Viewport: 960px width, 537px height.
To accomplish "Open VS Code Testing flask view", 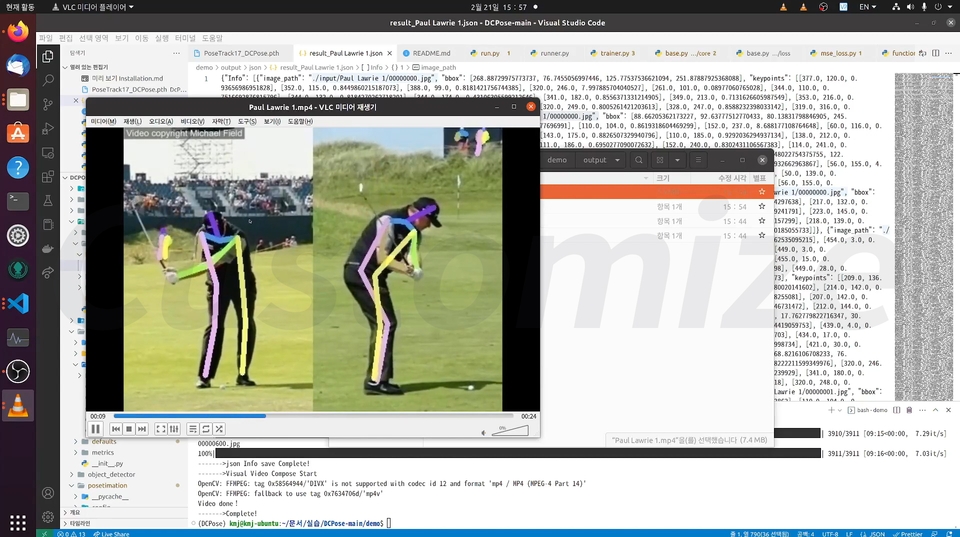I will coord(48,200).
